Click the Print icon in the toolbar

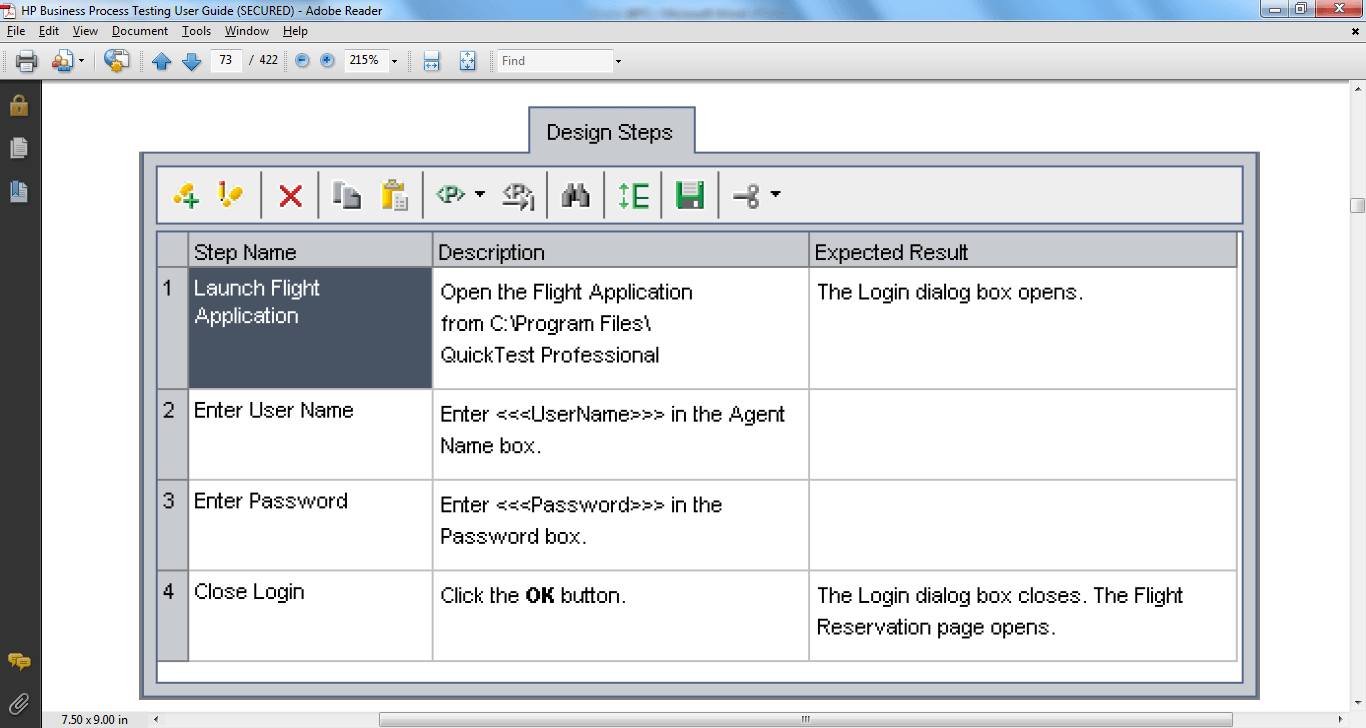(26, 61)
